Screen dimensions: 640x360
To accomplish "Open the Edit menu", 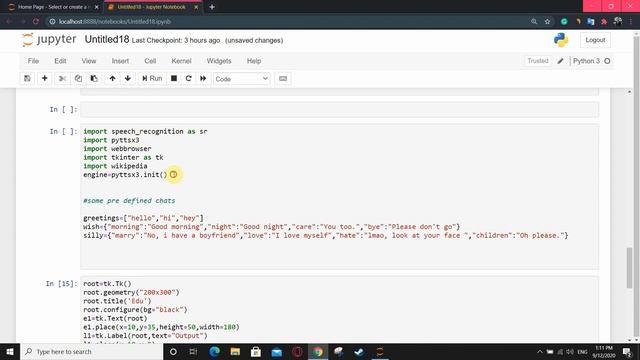I will tap(60, 61).
